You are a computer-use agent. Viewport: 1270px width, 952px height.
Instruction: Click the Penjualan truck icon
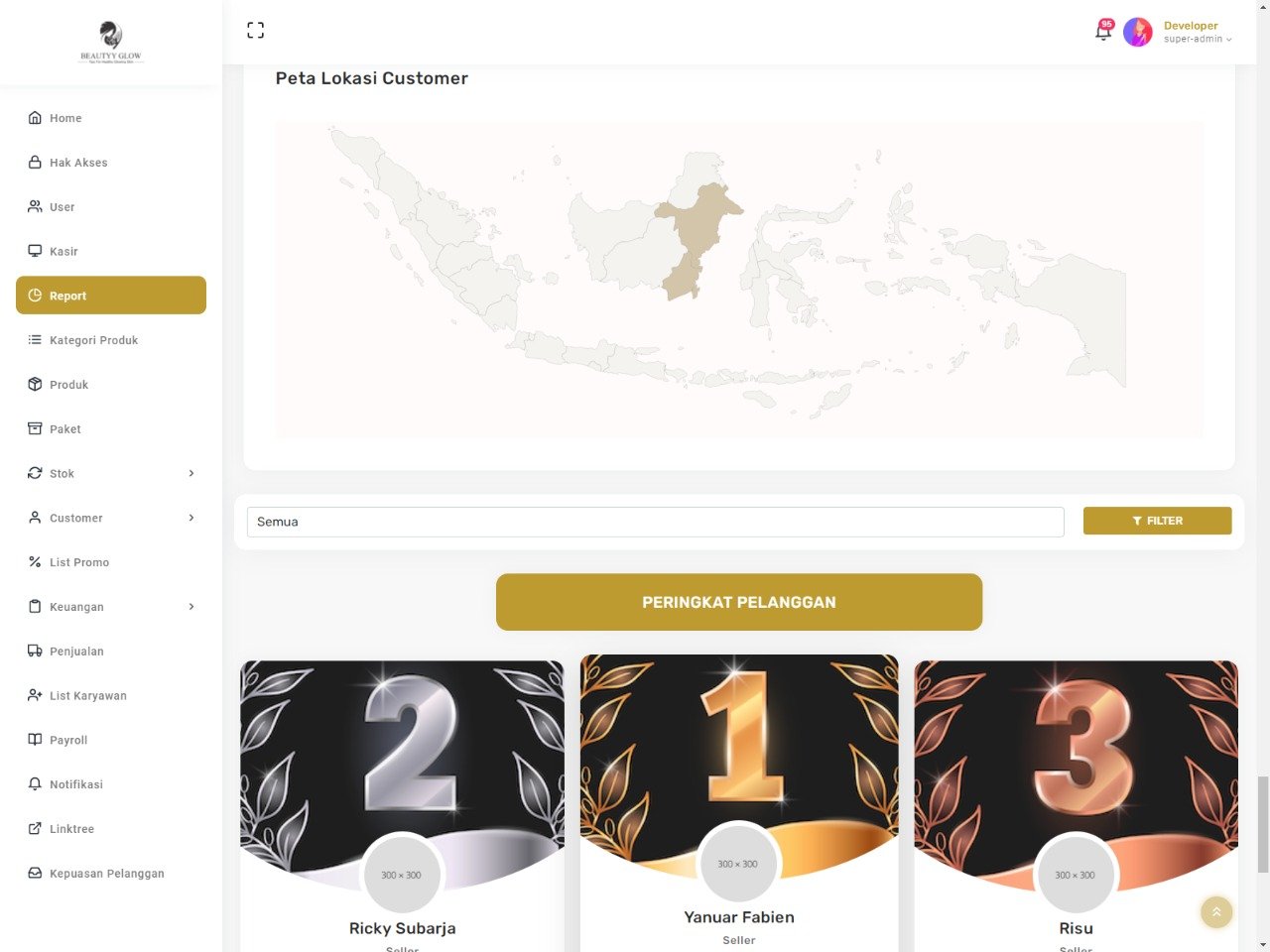(x=35, y=651)
